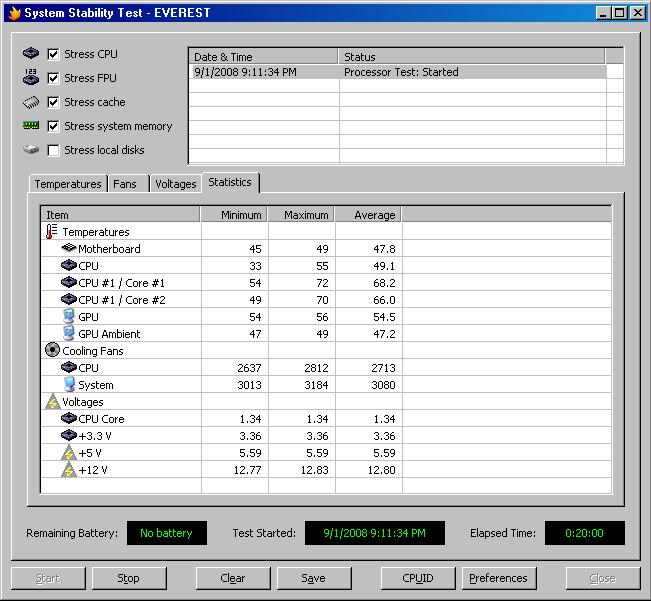
Task: Click the cache chip icon beside Stress cache
Action: point(31,102)
